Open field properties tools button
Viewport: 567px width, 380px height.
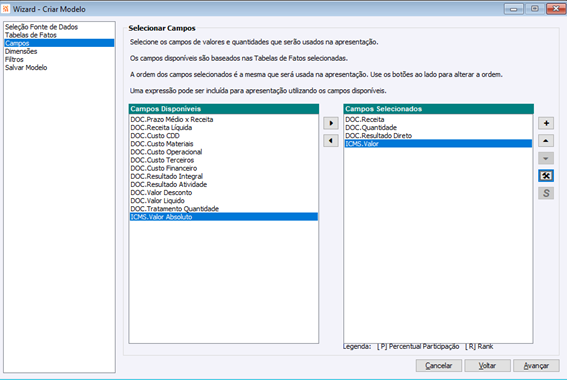546,176
